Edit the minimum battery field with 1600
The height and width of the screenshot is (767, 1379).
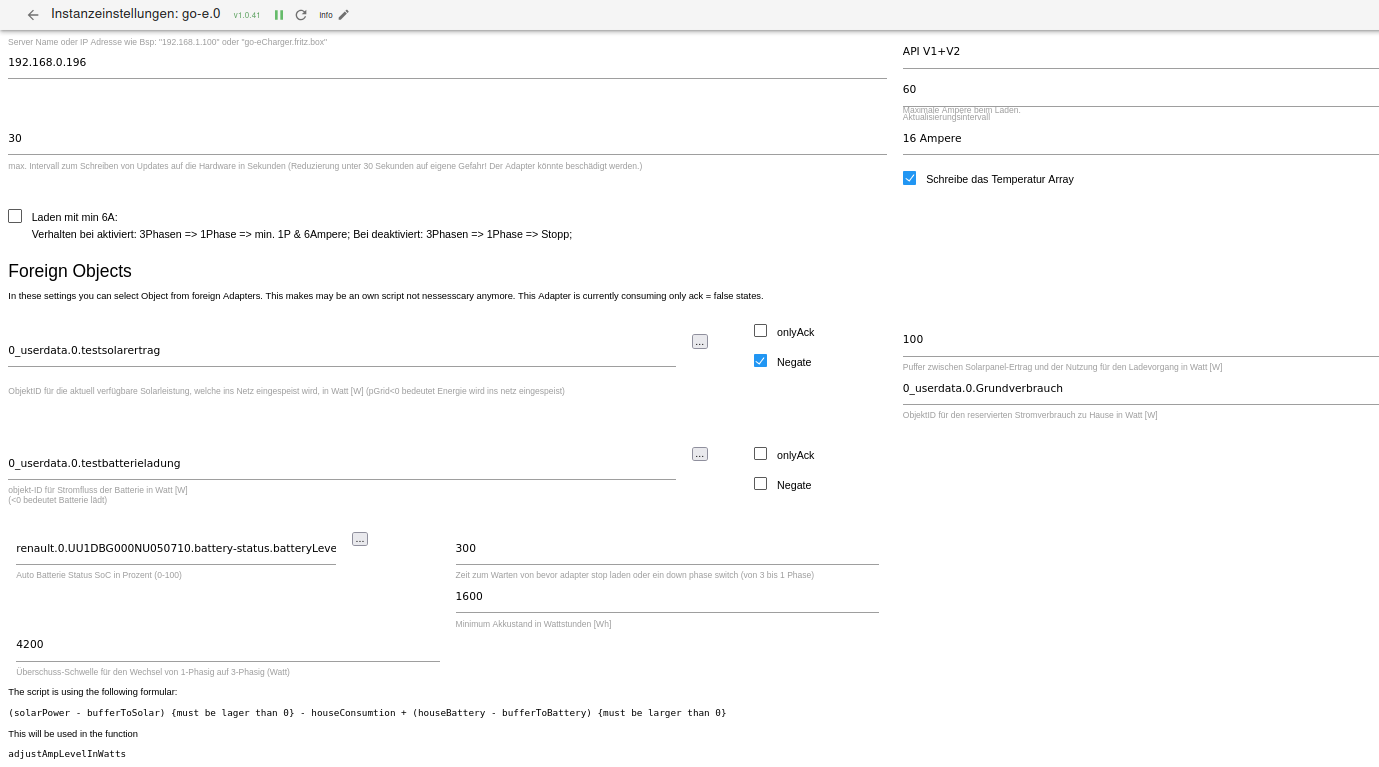667,597
